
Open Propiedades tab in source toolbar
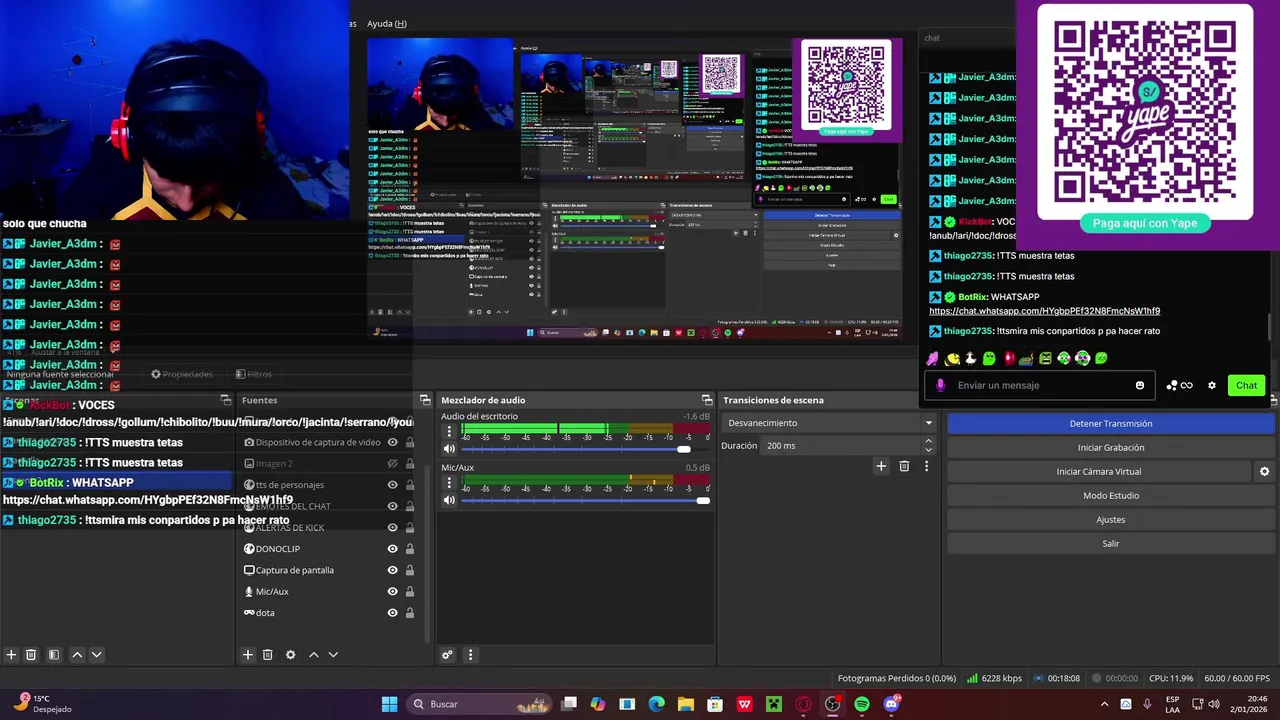182,374
